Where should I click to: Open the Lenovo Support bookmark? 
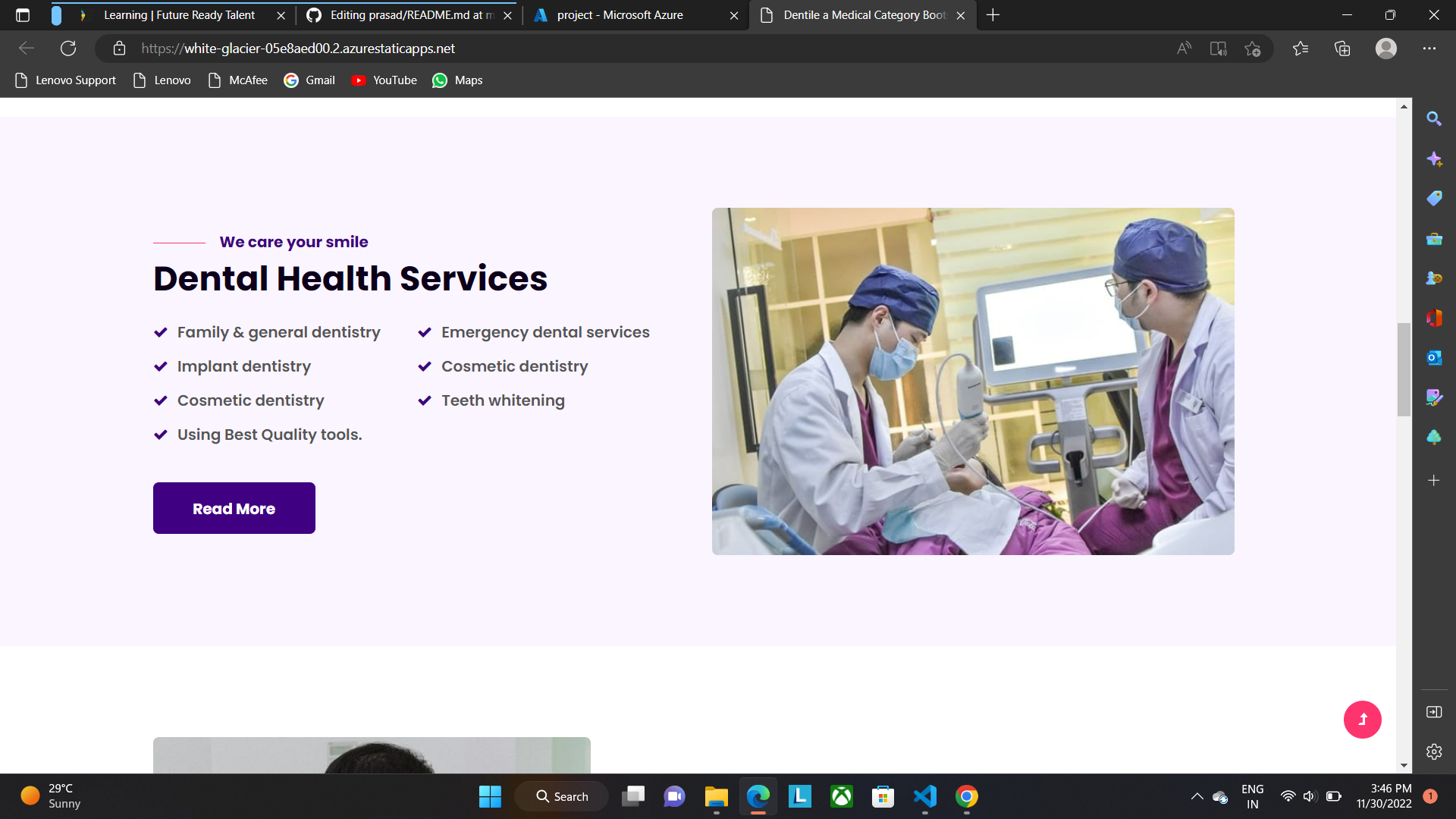point(65,80)
